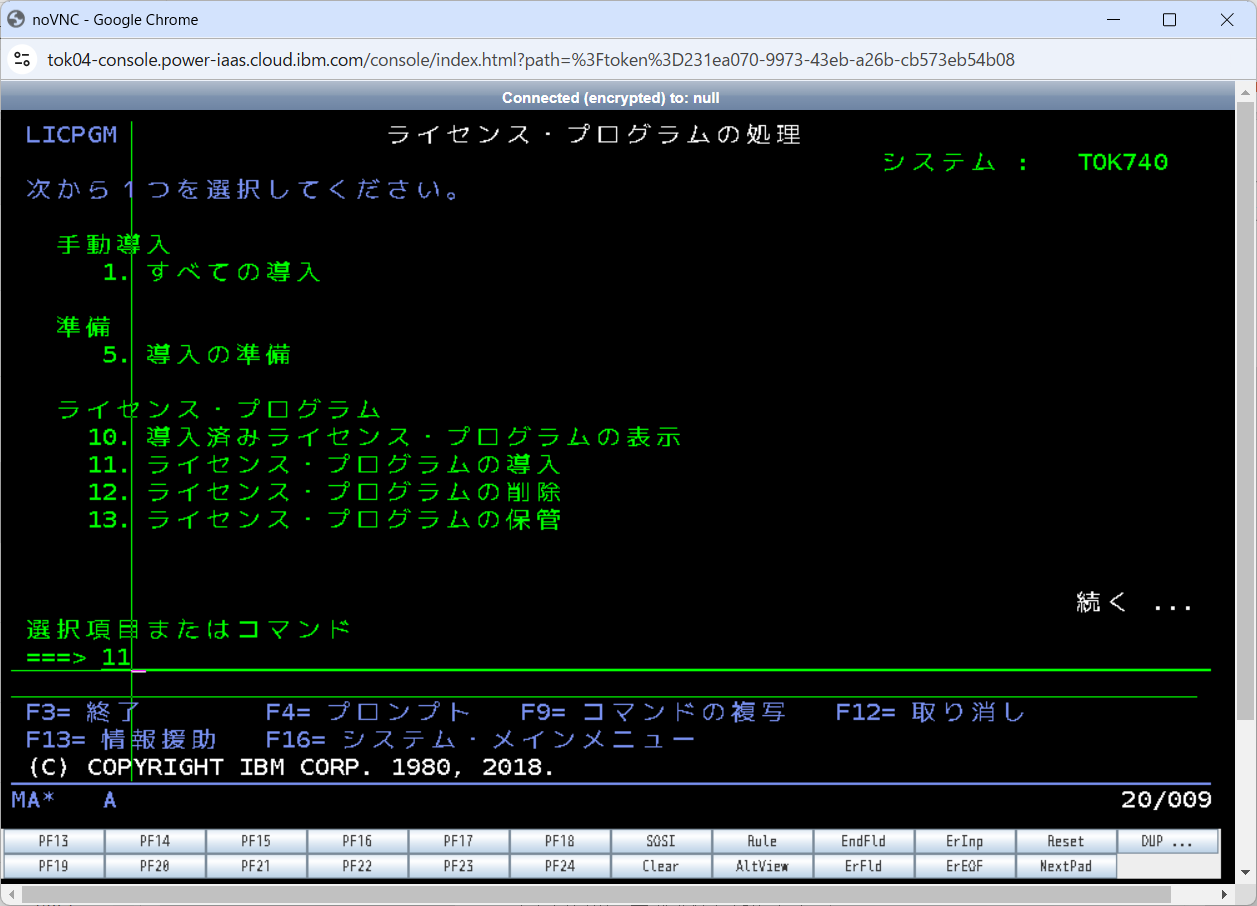Click the PF18 key button
Viewport: 1257px width, 906px height.
(560, 841)
